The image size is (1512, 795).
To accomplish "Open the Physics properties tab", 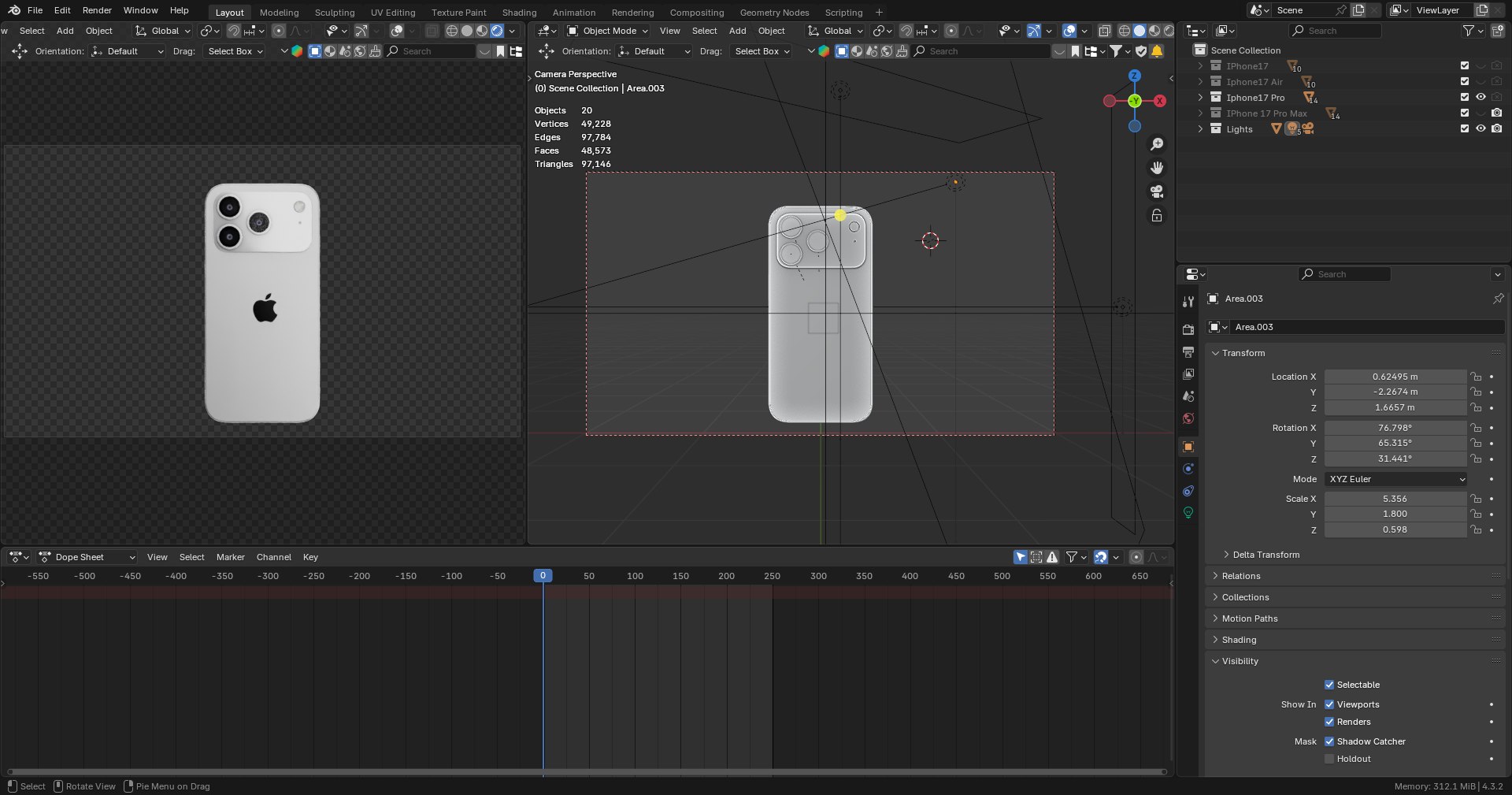I will pyautogui.click(x=1188, y=469).
